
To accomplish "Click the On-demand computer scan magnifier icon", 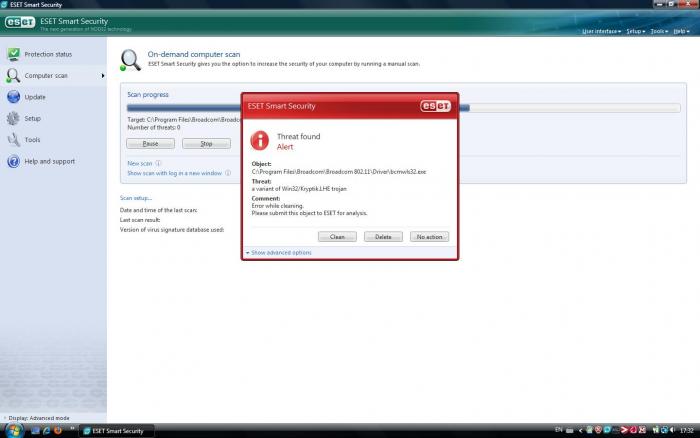I will coord(130,60).
